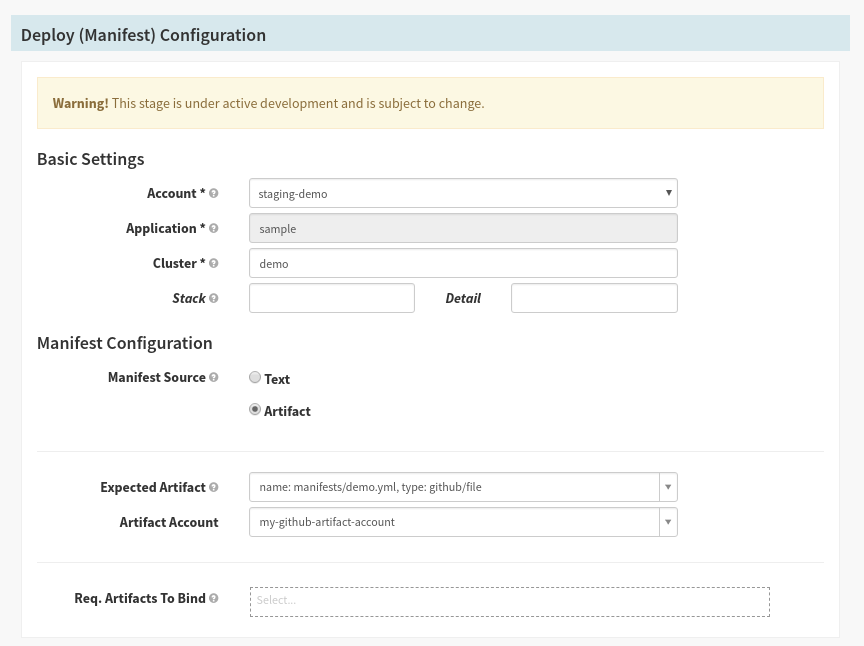Click the Deploy (Manifest) Configuration header
The image size is (864, 646).
[143, 35]
